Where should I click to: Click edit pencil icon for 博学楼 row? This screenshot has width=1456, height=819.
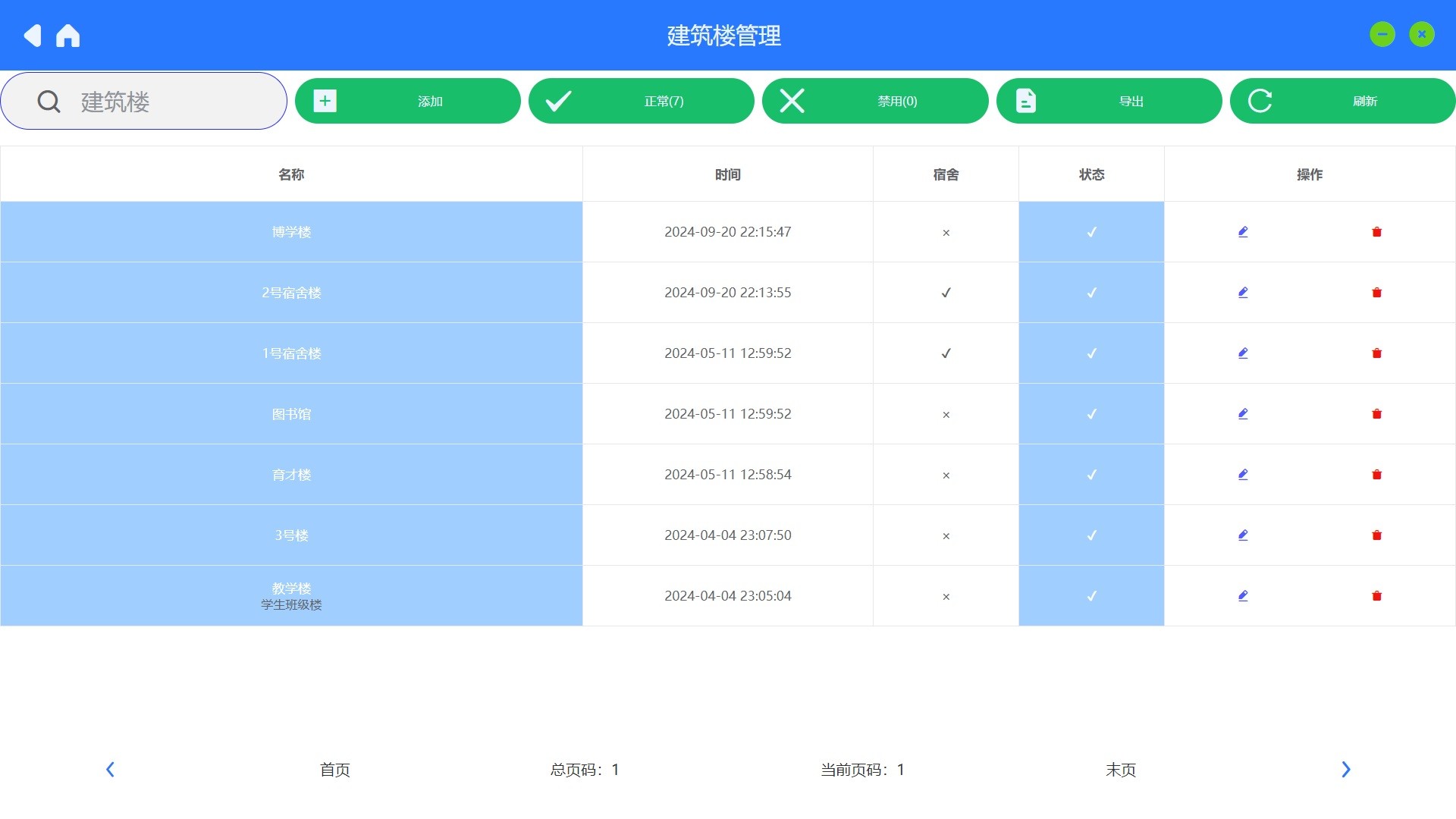[1243, 232]
